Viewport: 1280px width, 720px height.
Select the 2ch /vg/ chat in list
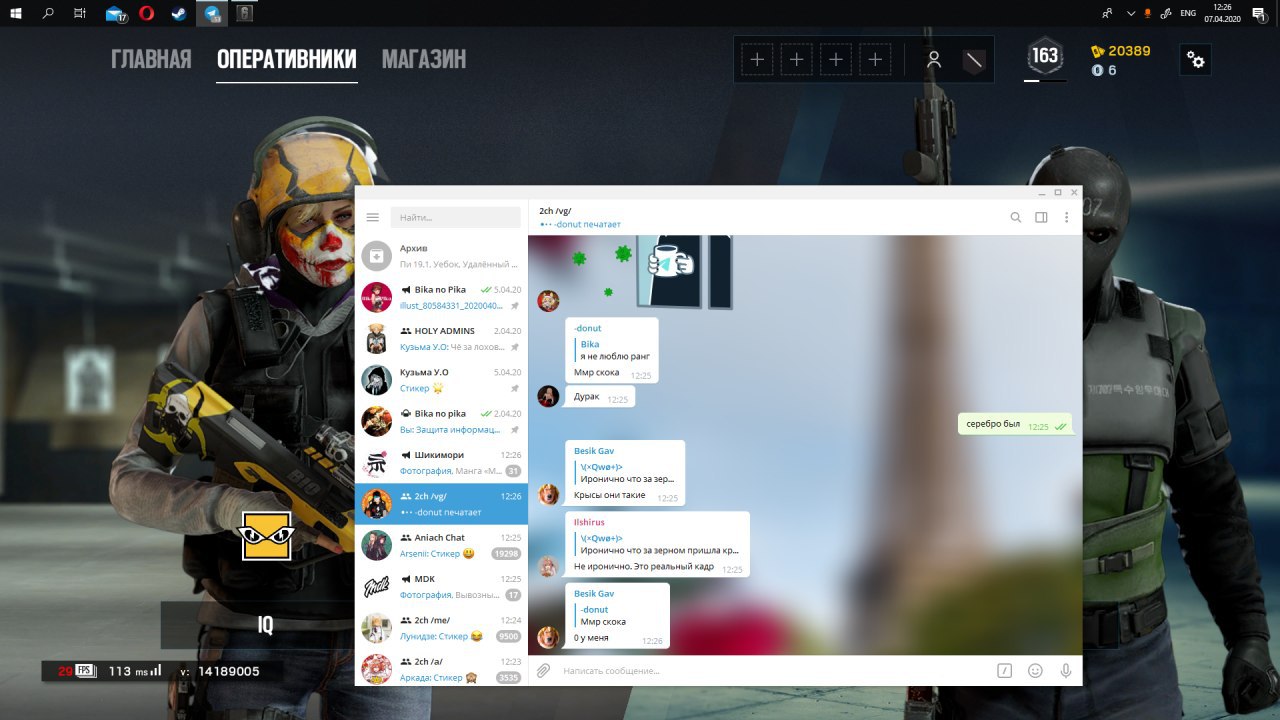tap(441, 504)
